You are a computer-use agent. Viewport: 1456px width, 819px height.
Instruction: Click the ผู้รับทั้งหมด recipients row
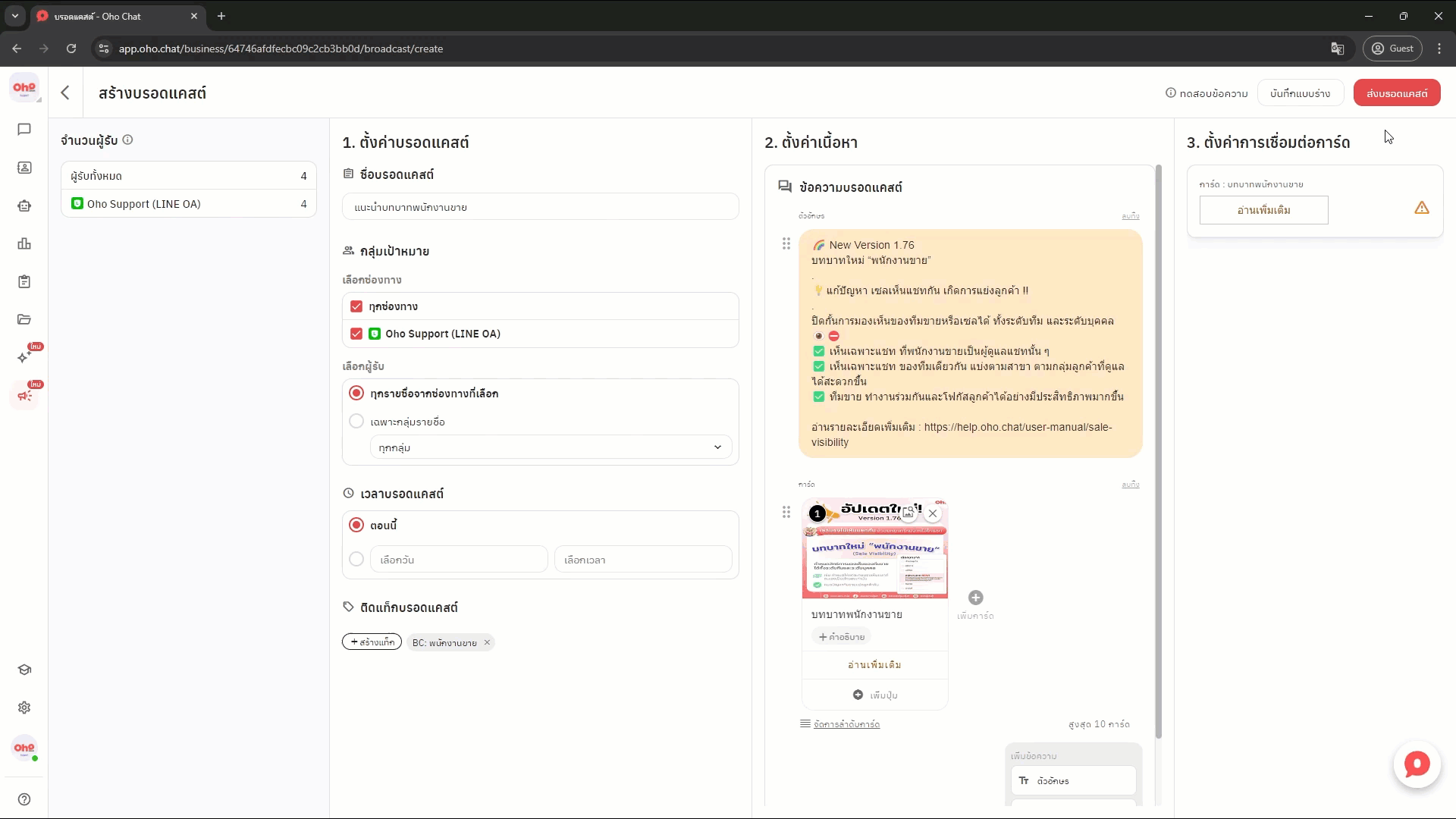pos(188,176)
